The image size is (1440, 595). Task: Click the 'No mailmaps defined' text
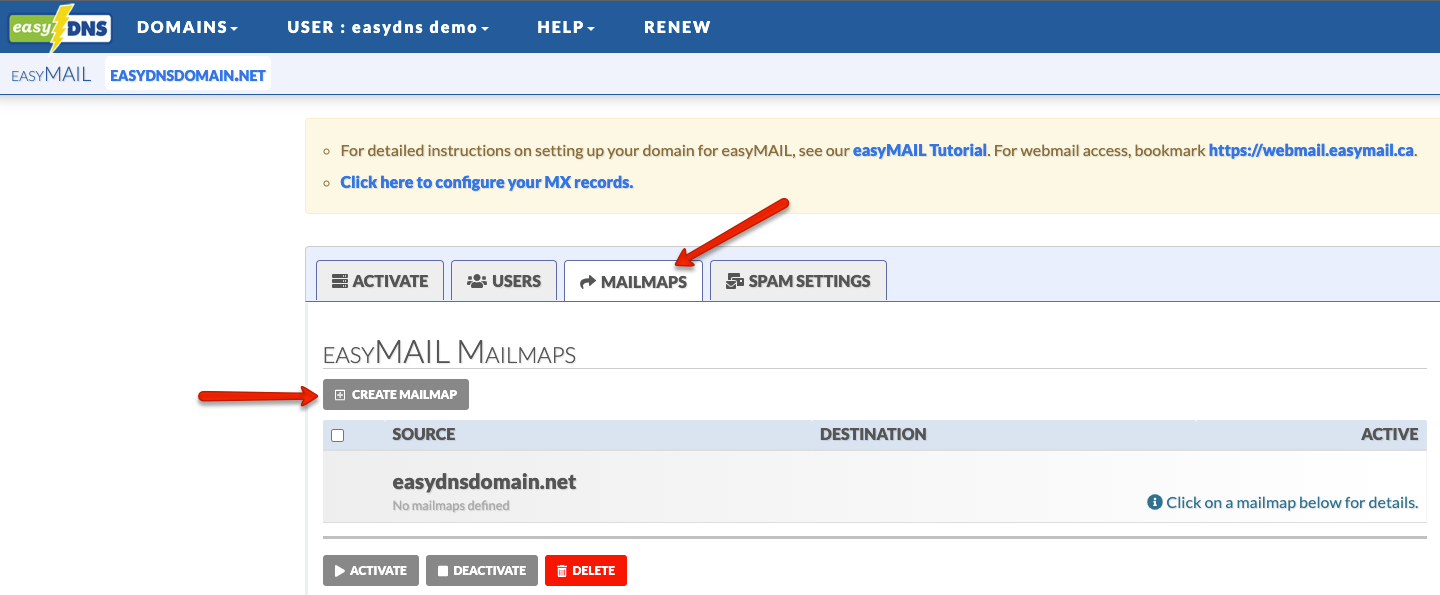pos(451,506)
